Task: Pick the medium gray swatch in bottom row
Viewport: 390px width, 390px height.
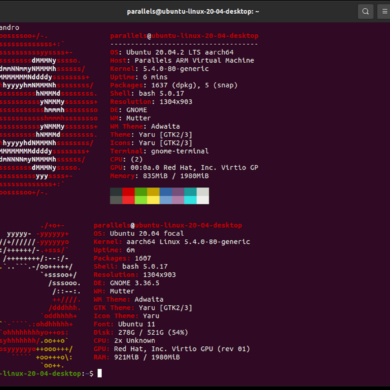Action: (116, 200)
